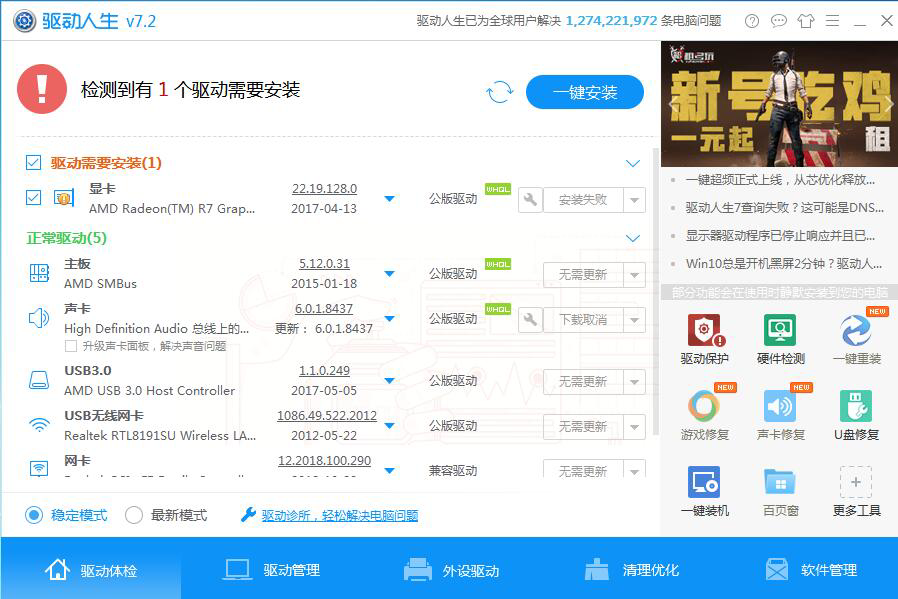Launch the 一键装机 tool
The width and height of the screenshot is (898, 599).
[704, 491]
